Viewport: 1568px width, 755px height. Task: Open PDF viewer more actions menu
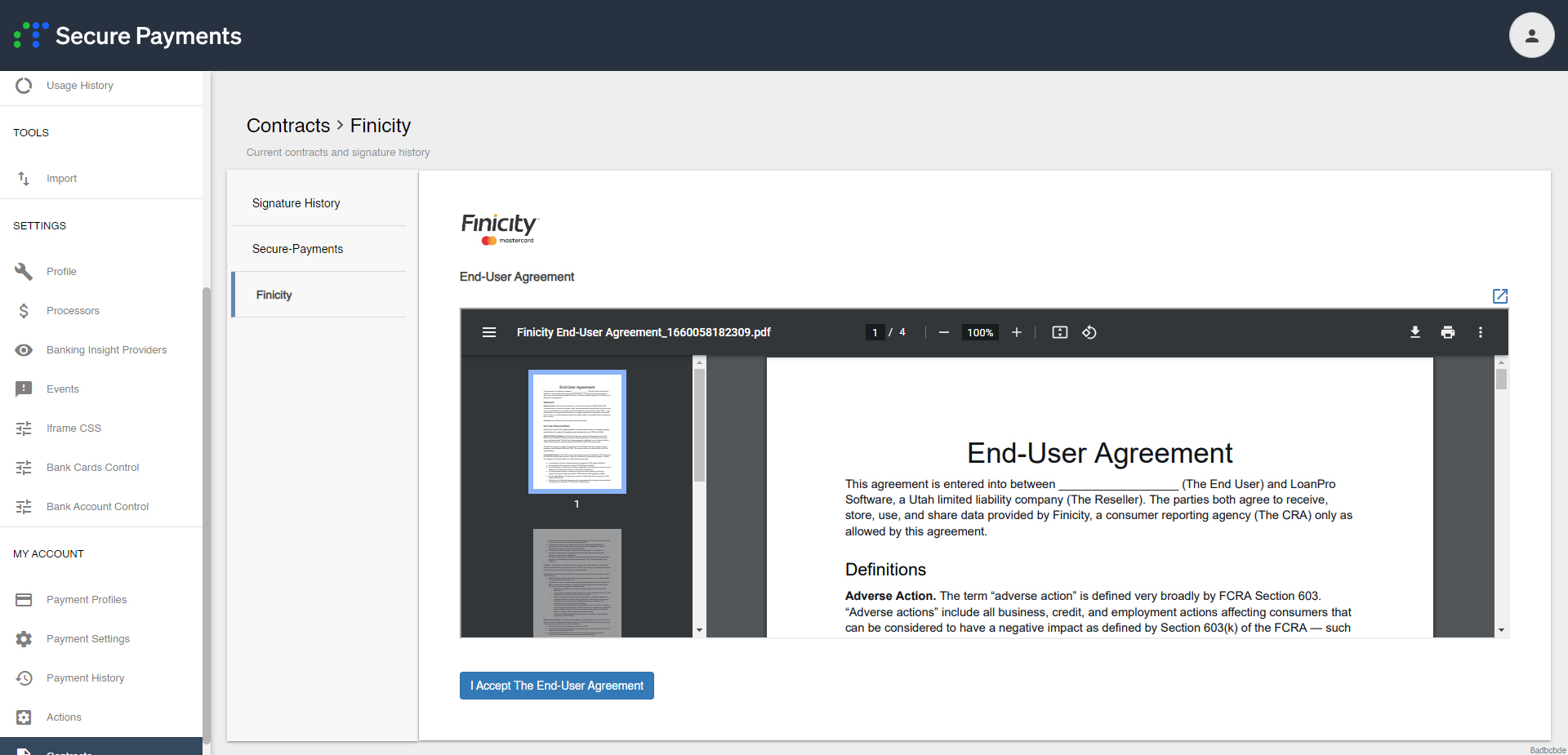click(1481, 332)
